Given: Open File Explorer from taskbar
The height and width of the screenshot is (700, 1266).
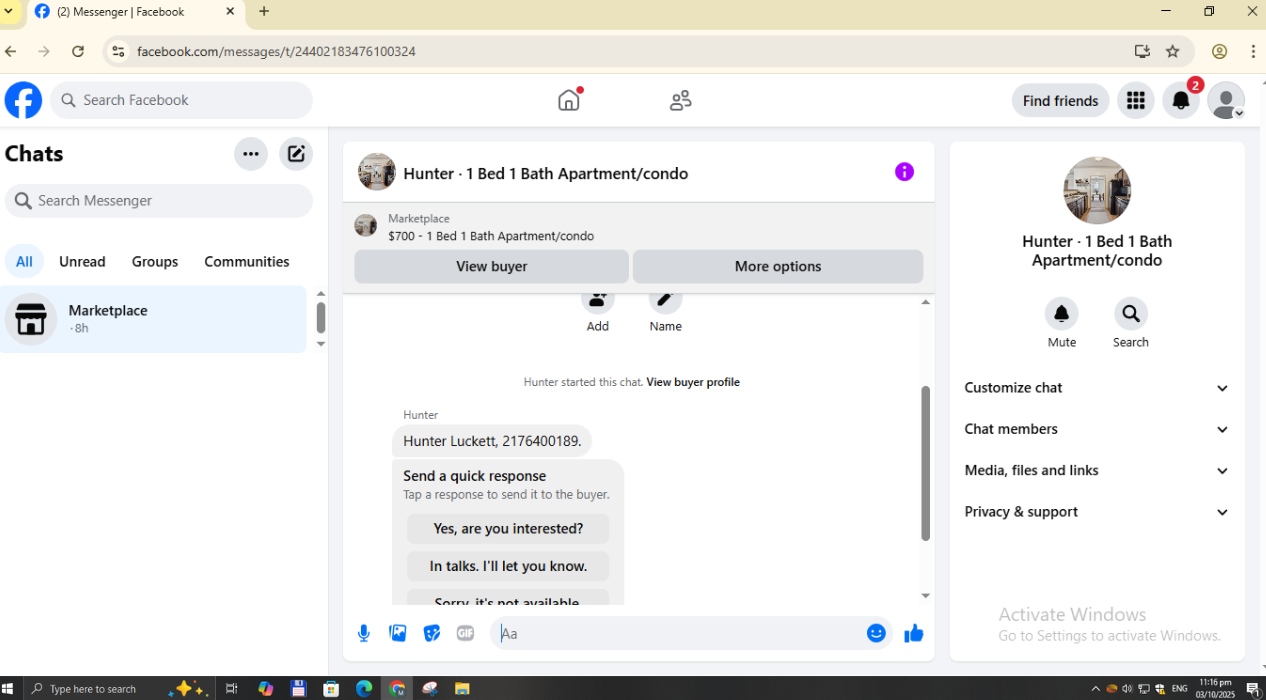Looking at the screenshot, I should click(x=462, y=689).
